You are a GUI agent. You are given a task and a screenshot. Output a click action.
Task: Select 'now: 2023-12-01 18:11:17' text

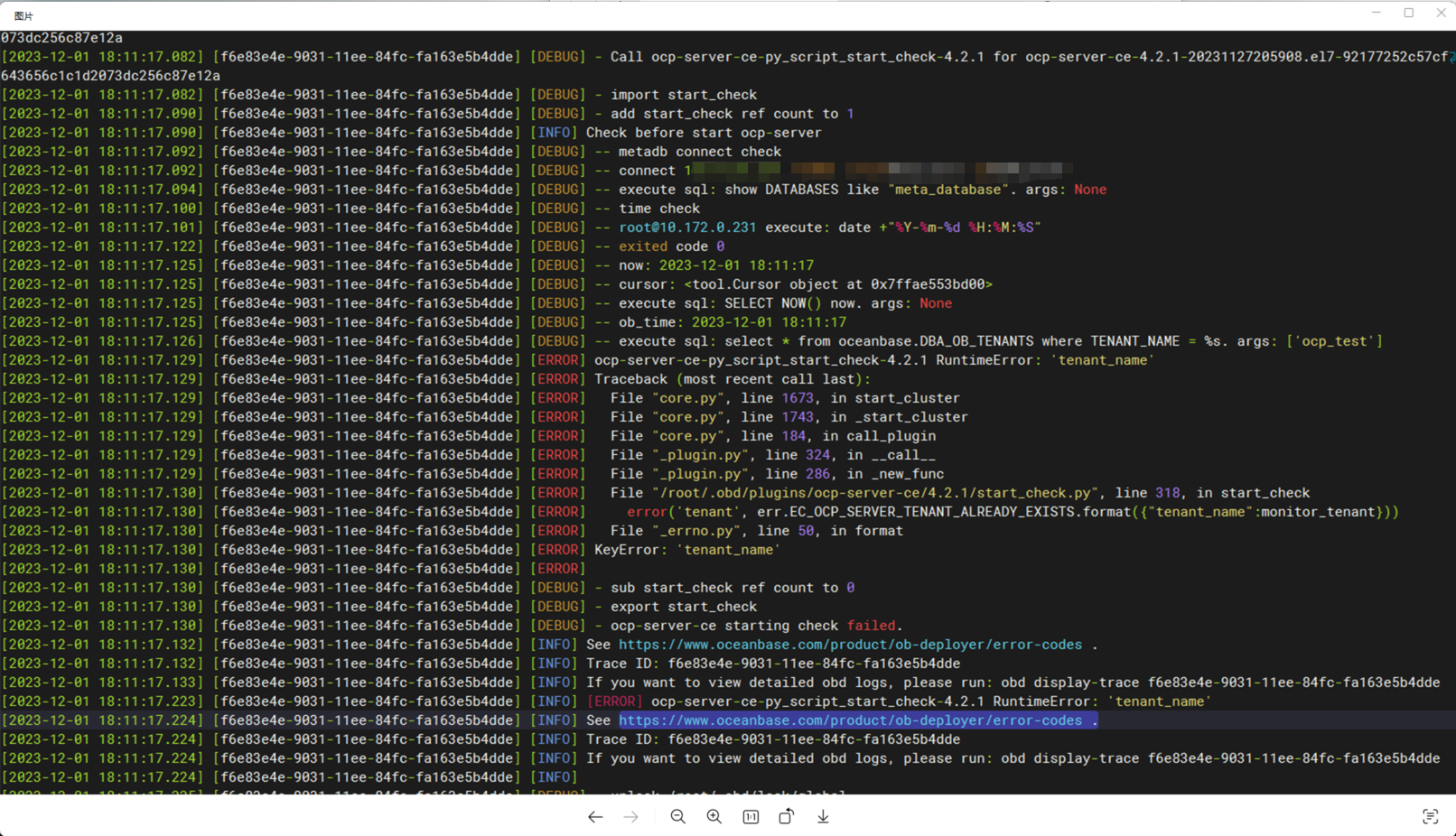click(716, 265)
